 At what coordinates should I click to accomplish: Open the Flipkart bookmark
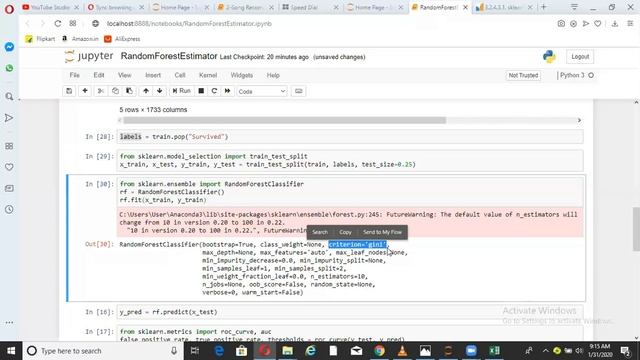pos(40,39)
